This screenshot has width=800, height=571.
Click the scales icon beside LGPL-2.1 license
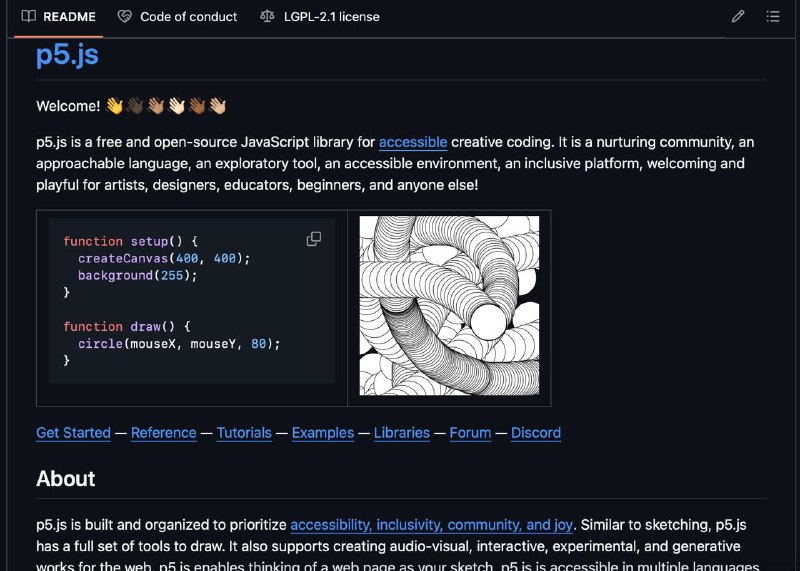pyautogui.click(x=267, y=16)
